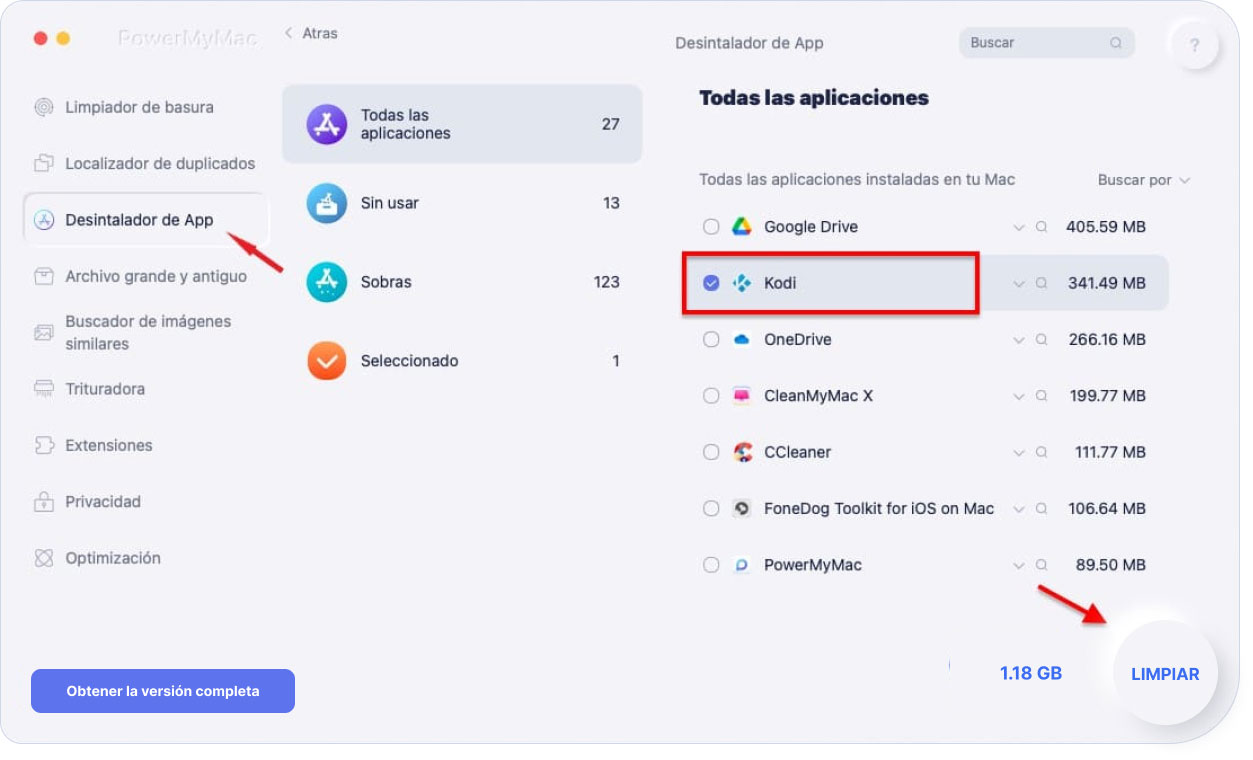This screenshot has width=1253, height=760.
Task: Open help with the question mark button
Action: coord(1195,45)
